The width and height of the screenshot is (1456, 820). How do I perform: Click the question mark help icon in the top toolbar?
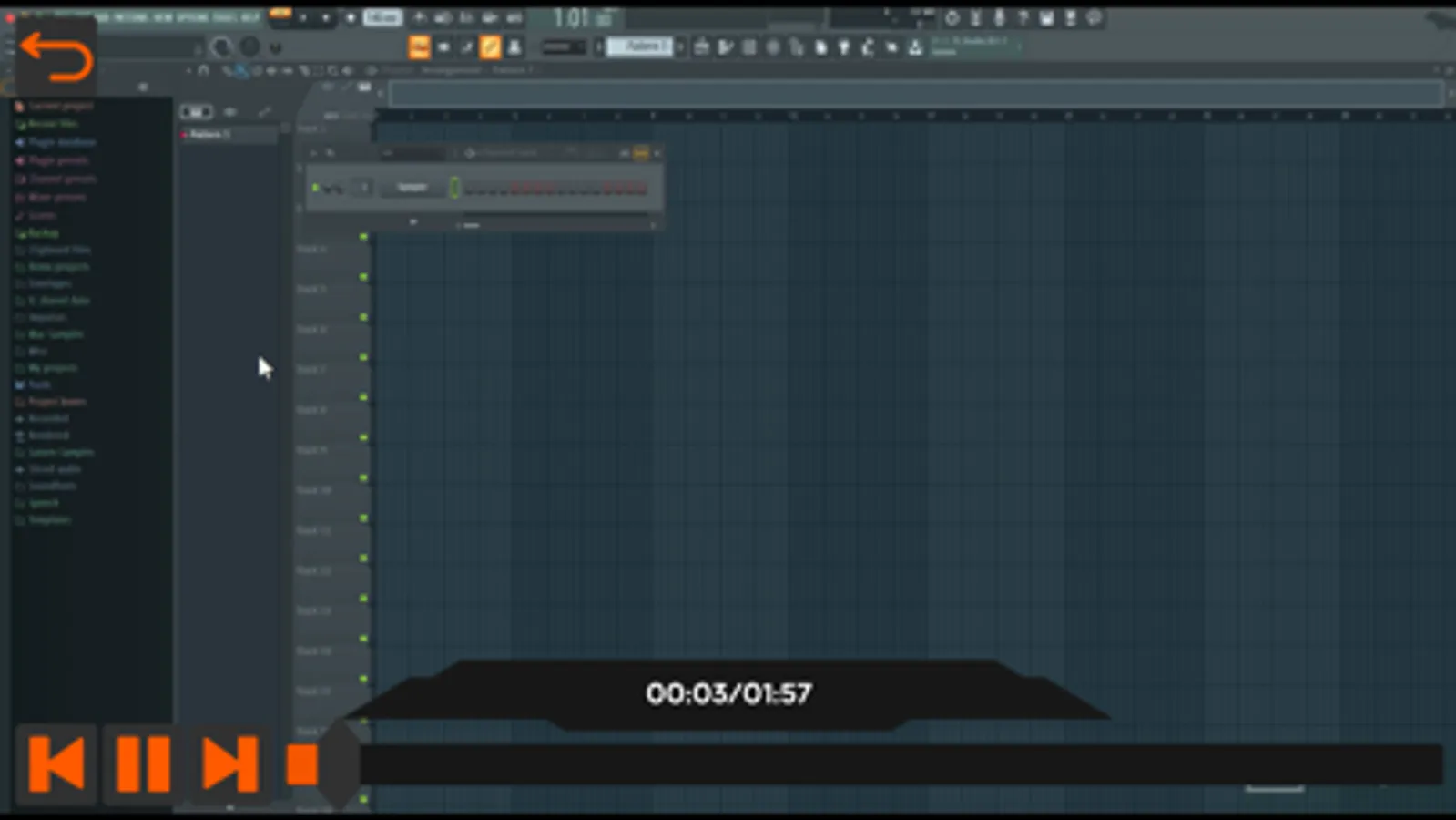[1023, 17]
